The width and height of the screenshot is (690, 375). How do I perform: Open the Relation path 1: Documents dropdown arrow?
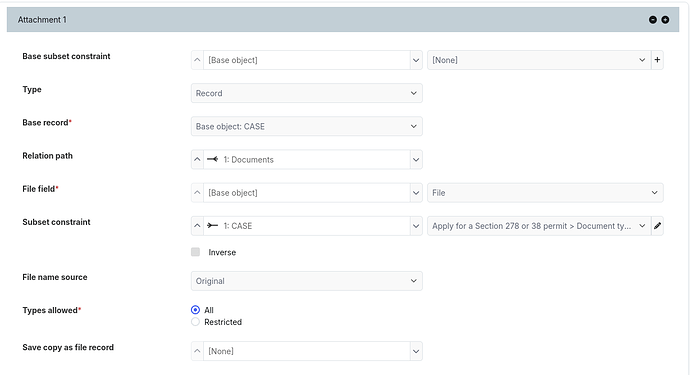point(416,159)
